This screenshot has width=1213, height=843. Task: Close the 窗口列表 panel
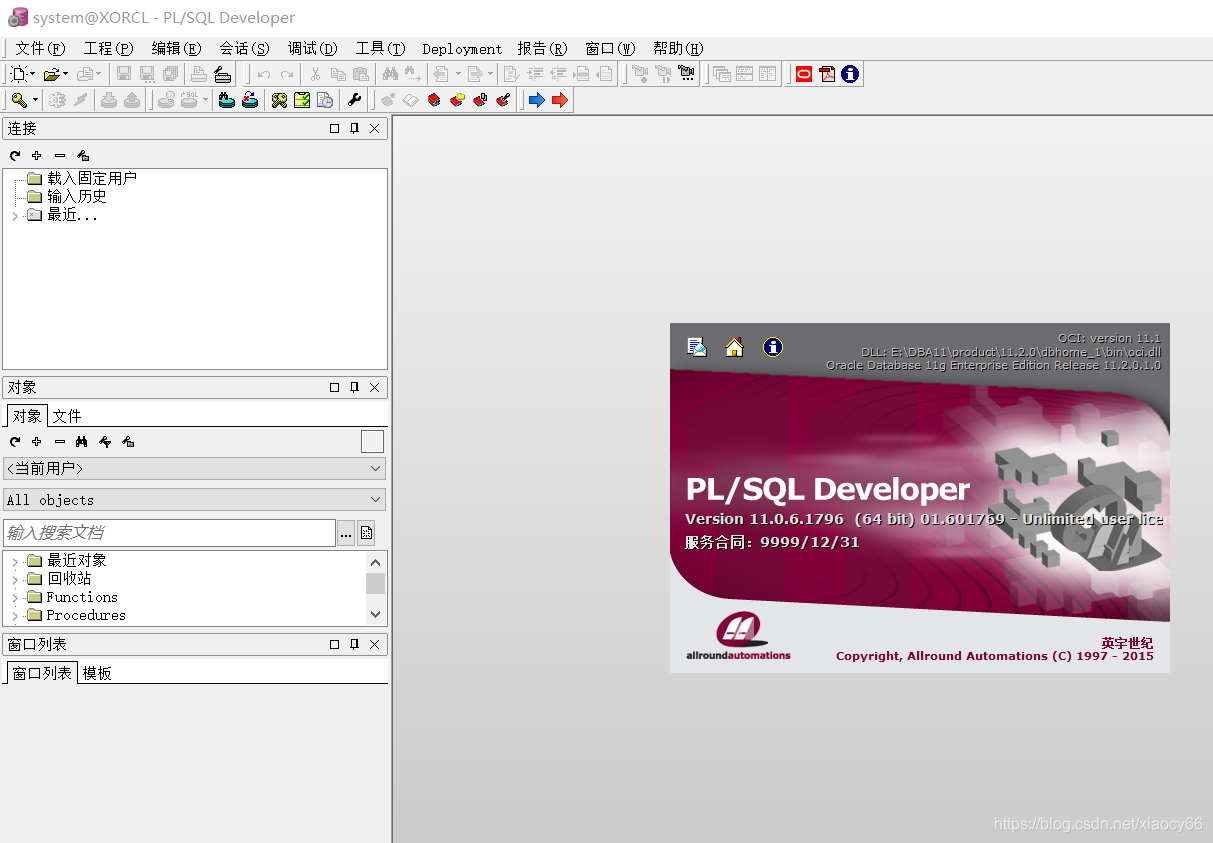[x=374, y=644]
